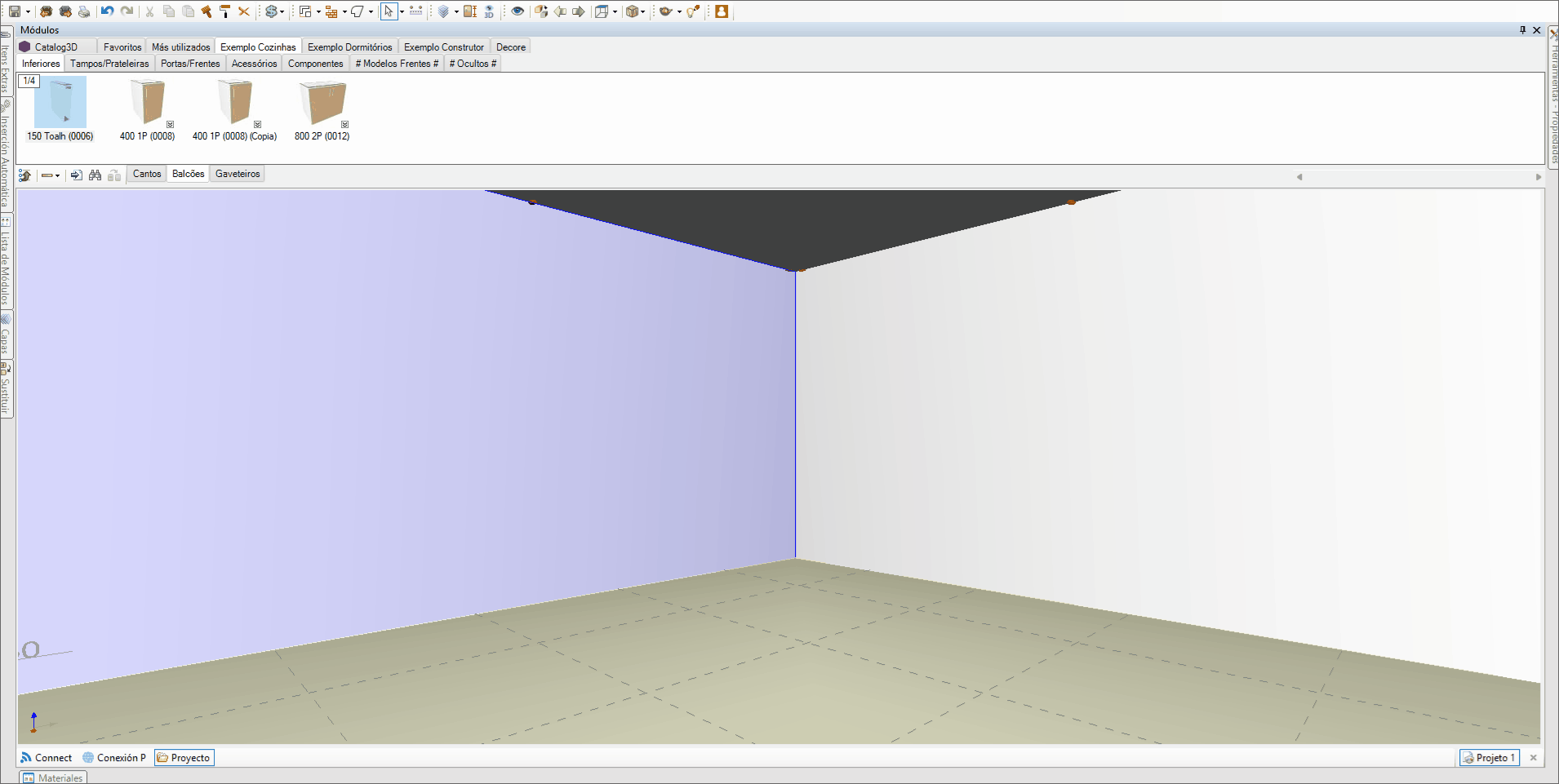Click the brick wall builder icon

(331, 11)
